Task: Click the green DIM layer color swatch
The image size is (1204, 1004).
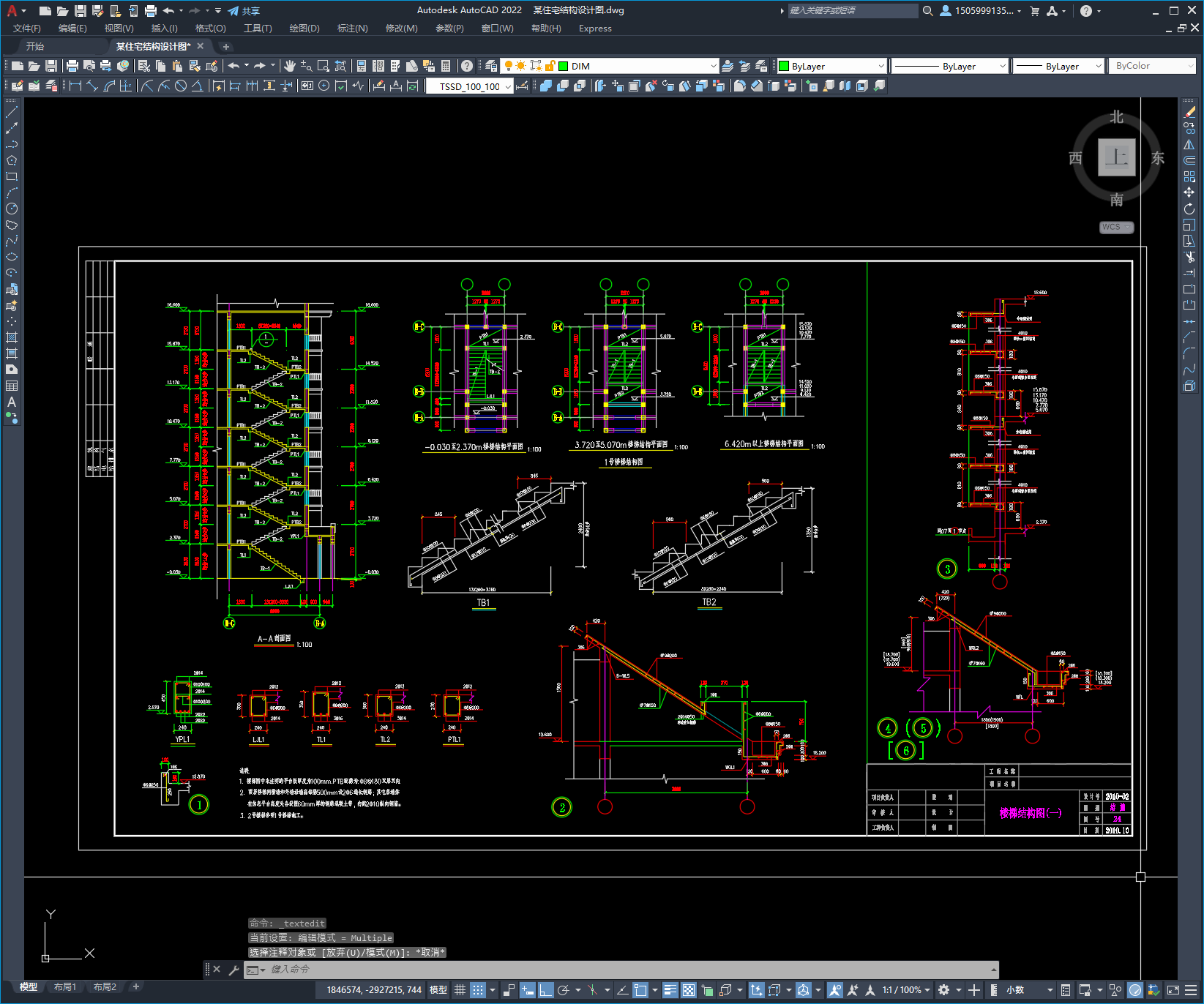Action: pos(564,66)
